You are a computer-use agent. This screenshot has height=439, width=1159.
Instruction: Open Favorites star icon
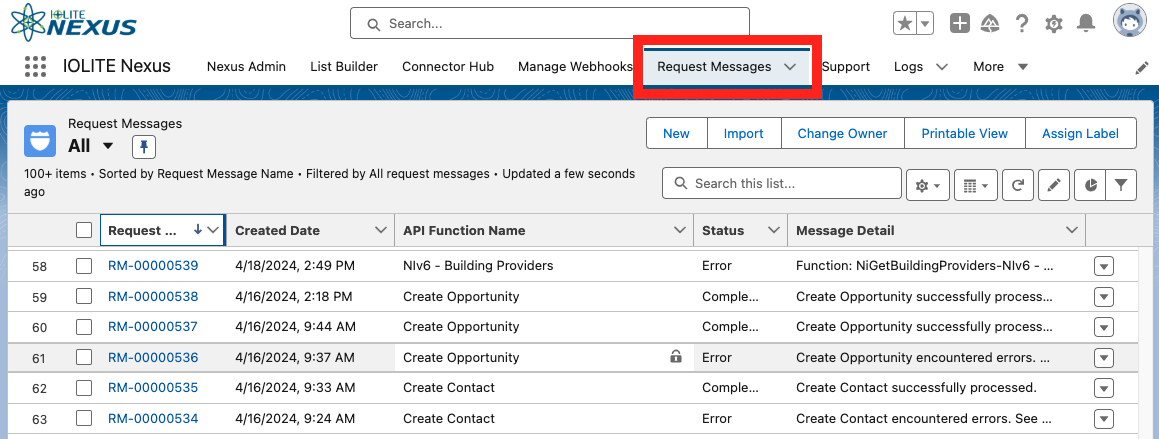[x=905, y=24]
